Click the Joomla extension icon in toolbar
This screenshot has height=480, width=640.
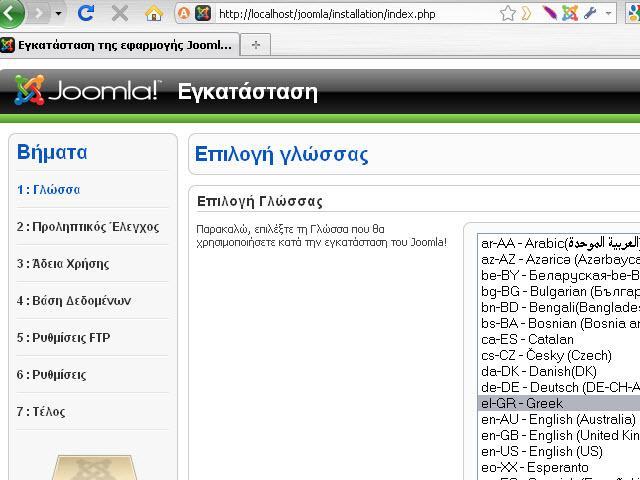click(570, 14)
